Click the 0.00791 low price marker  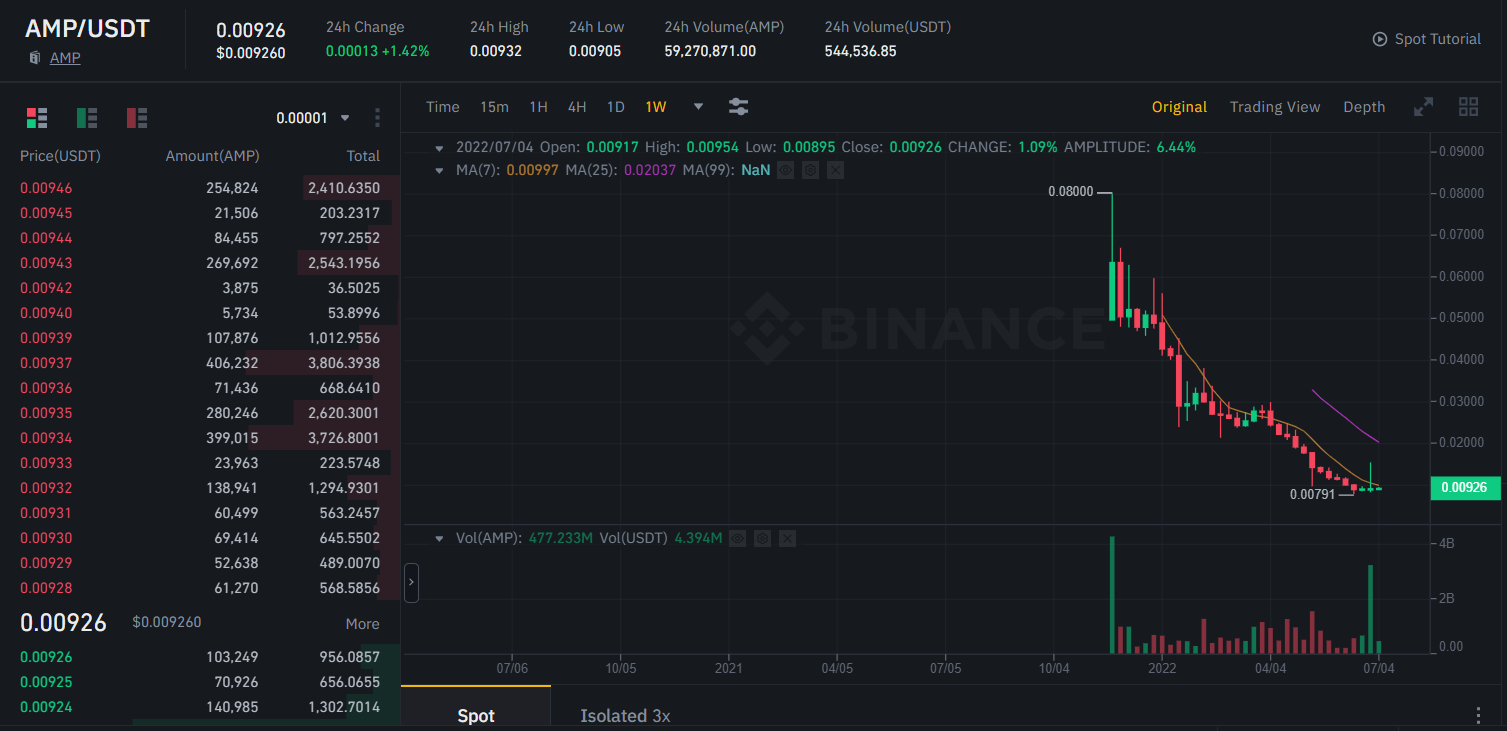tap(1312, 494)
